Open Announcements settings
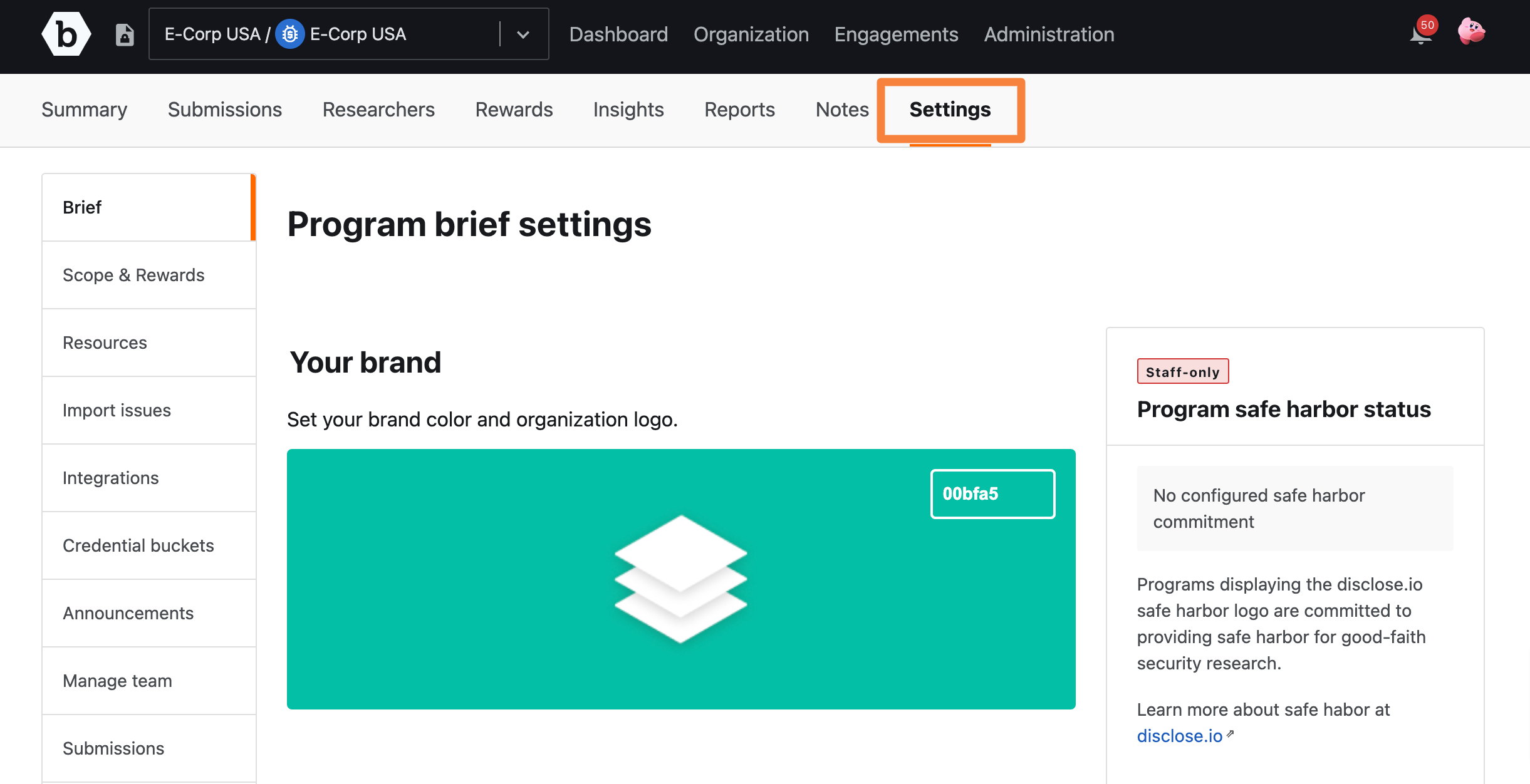 pyautogui.click(x=148, y=613)
